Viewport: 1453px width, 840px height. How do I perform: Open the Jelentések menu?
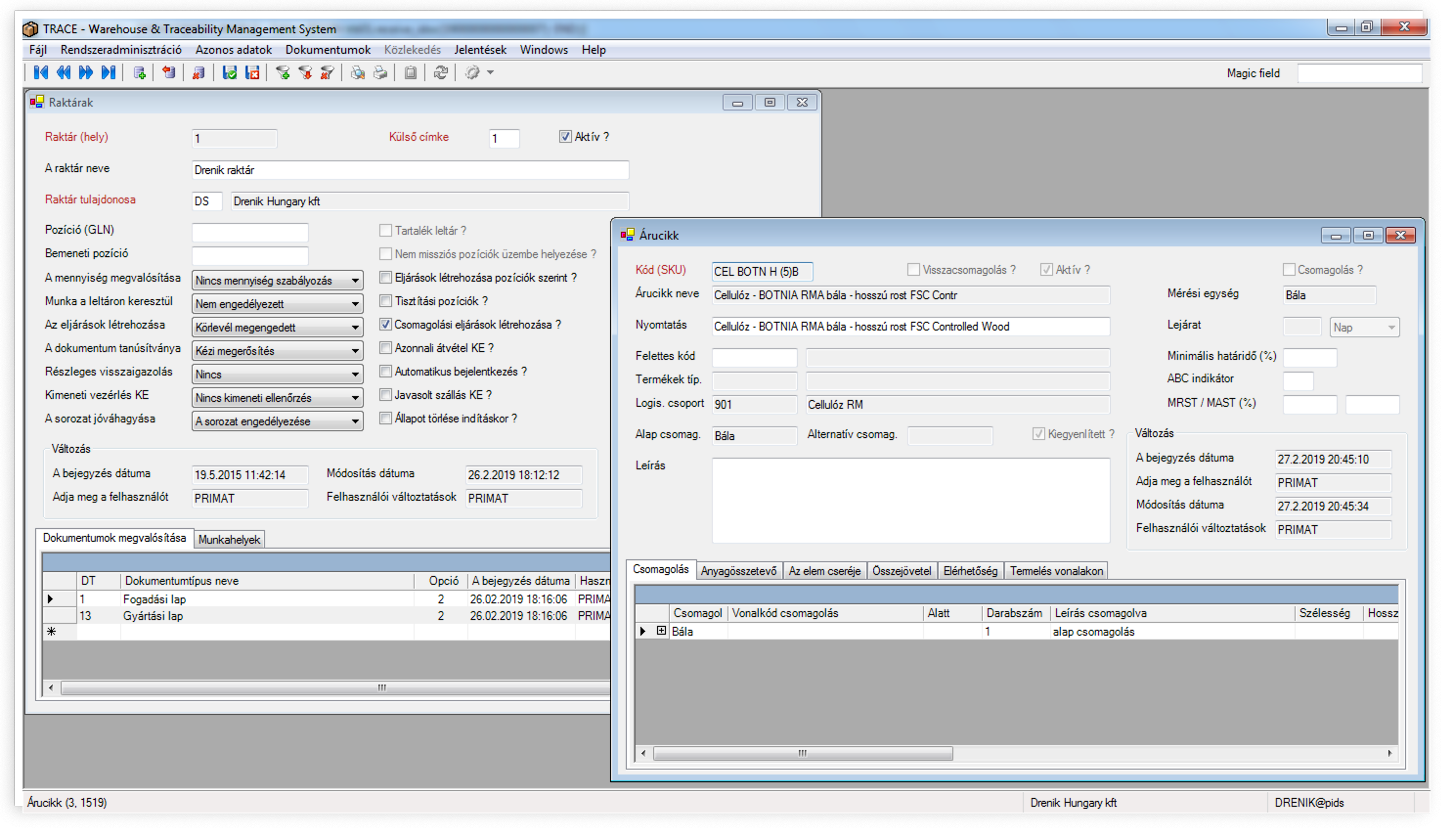pos(480,49)
